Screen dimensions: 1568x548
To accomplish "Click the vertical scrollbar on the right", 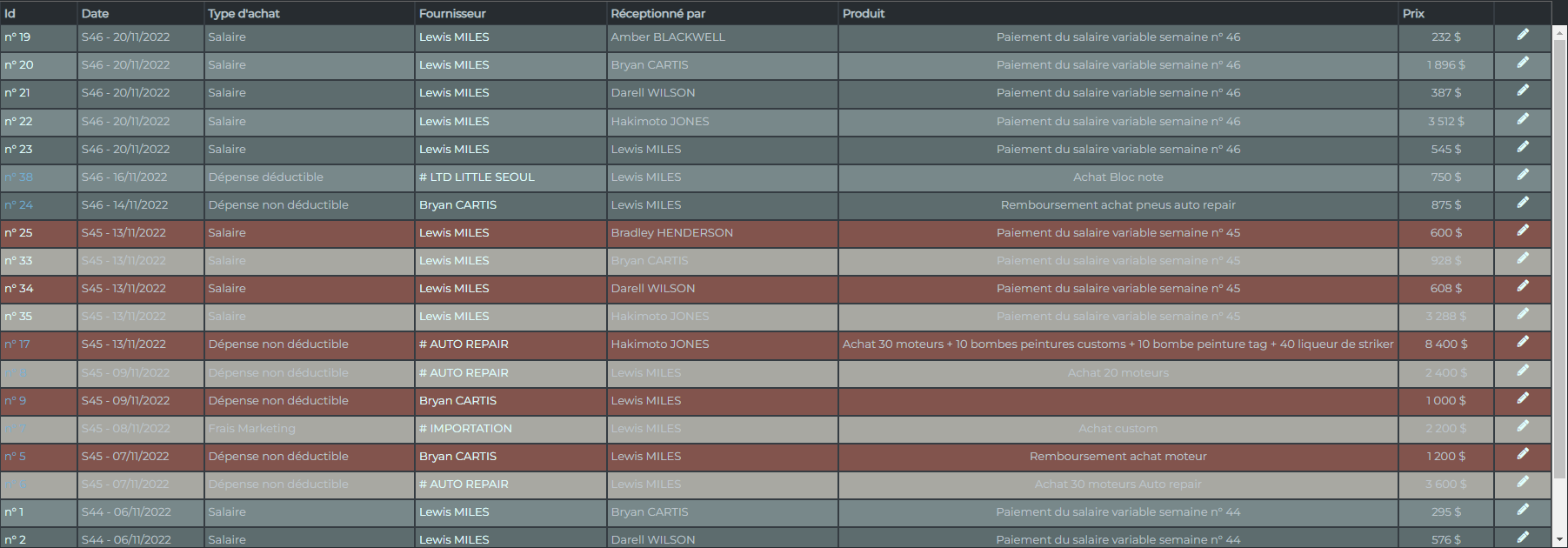I will [1560, 261].
